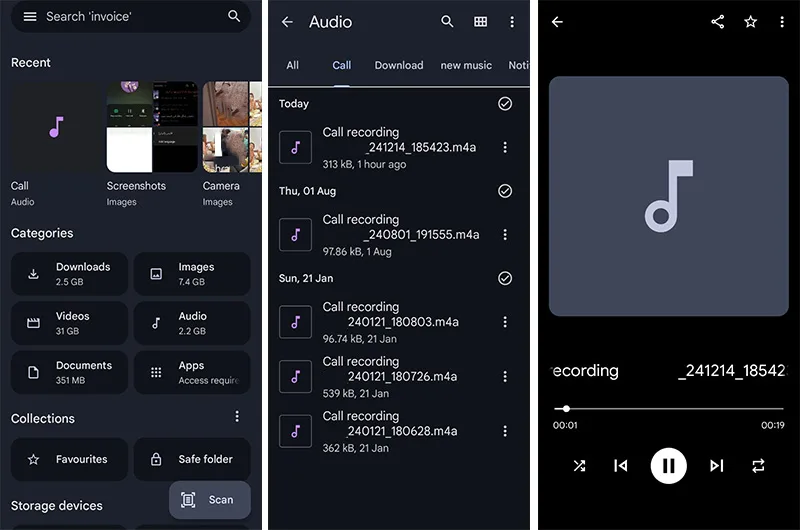This screenshot has height=530, width=800.
Task: Open the Safe folder
Action: tap(192, 459)
